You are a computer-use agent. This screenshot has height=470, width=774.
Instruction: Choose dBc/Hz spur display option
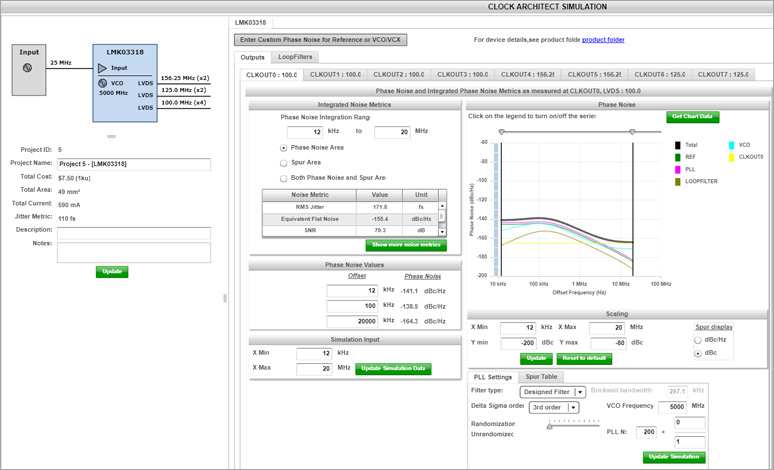coord(697,340)
